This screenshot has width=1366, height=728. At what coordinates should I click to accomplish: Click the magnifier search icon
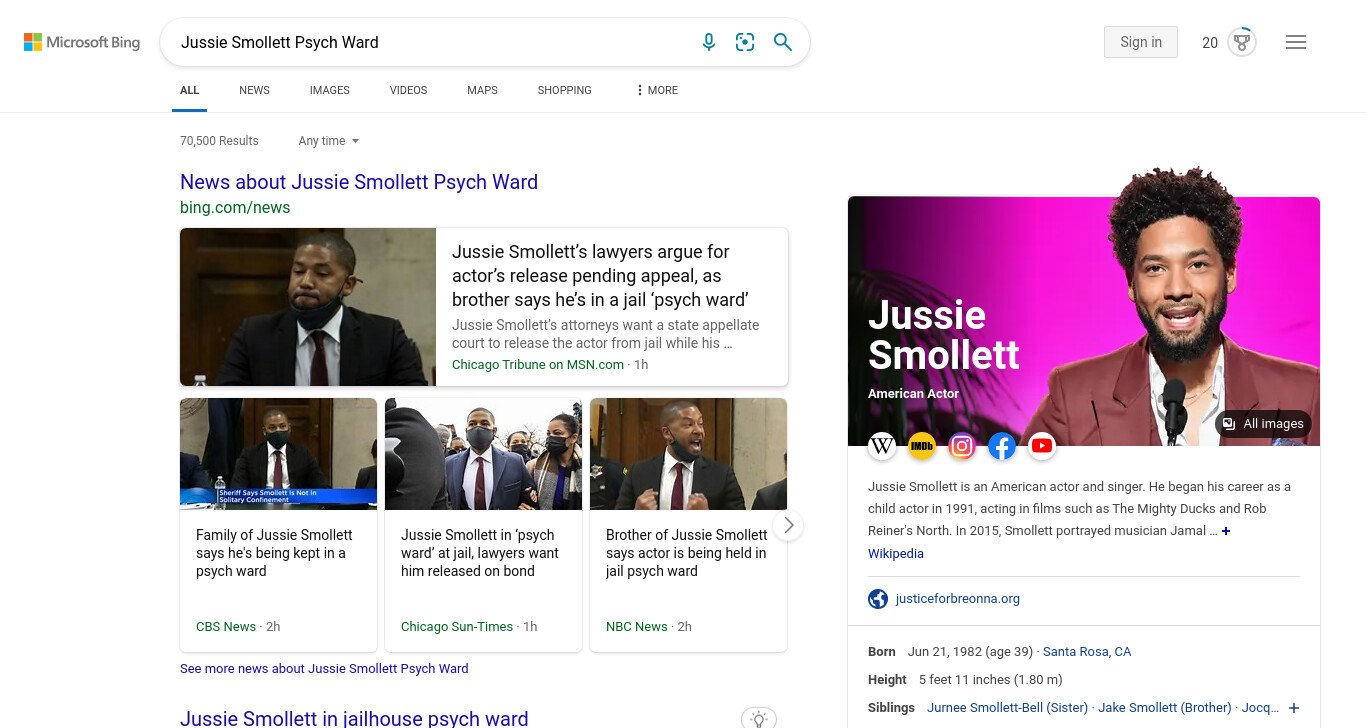tap(783, 42)
